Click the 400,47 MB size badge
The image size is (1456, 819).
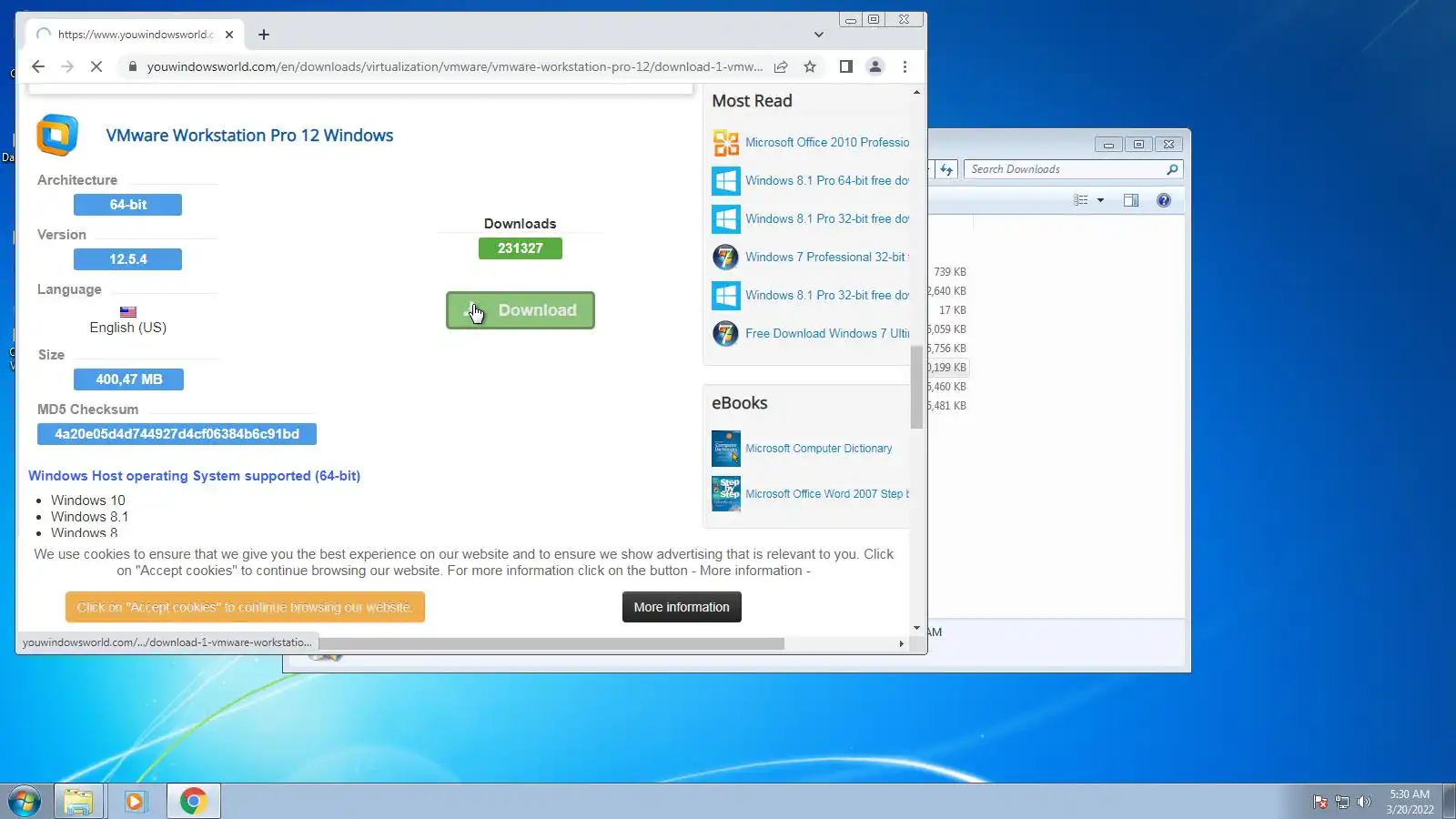tap(128, 379)
